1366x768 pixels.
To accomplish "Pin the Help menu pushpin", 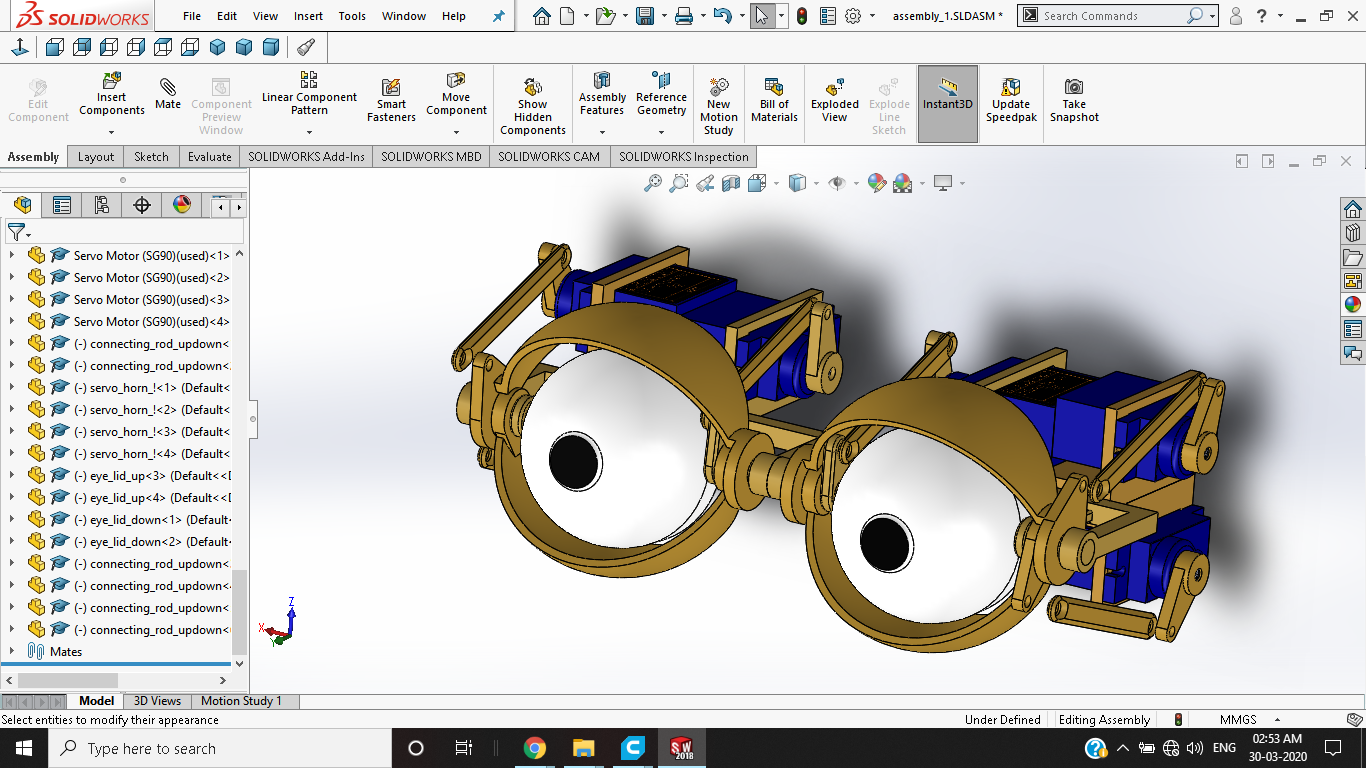I will [498, 16].
